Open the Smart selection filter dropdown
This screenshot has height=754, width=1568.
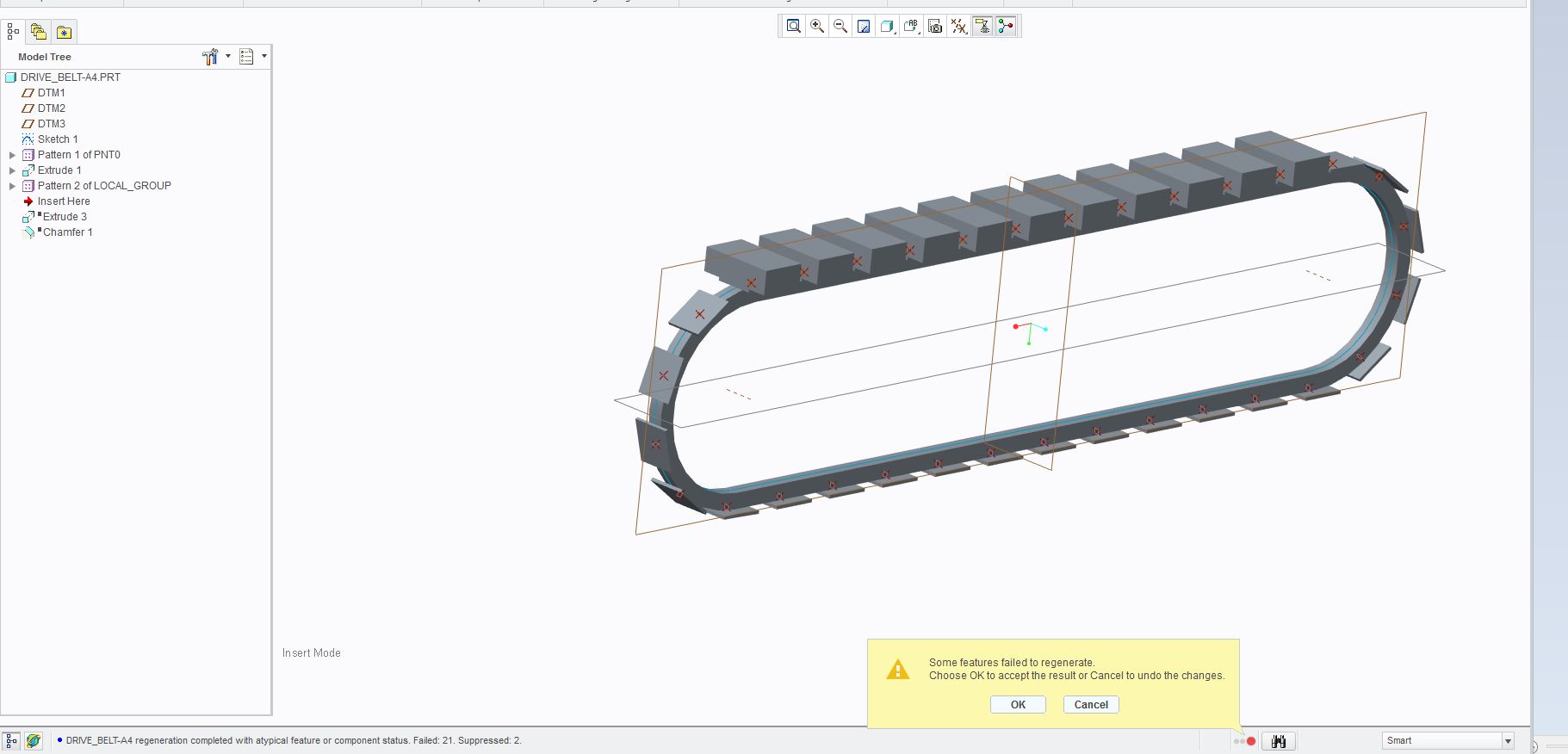[x=1508, y=741]
